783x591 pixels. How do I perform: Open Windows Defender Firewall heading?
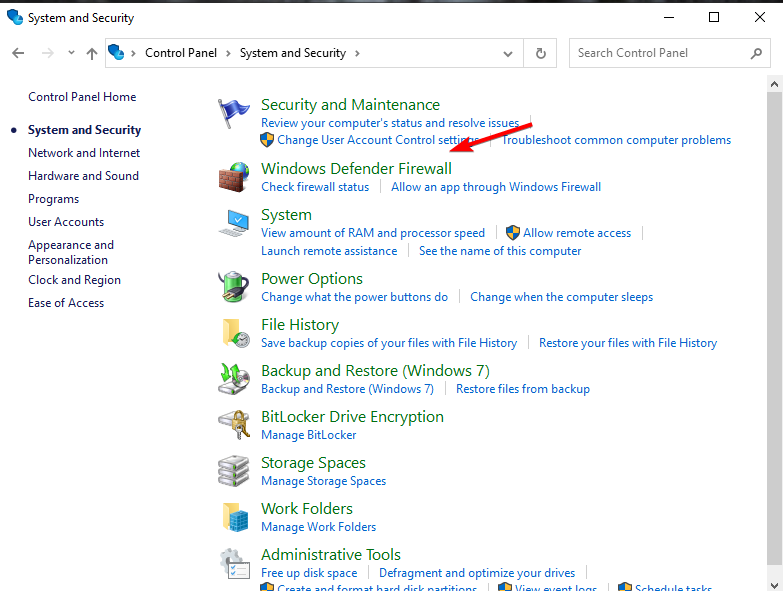coord(356,169)
